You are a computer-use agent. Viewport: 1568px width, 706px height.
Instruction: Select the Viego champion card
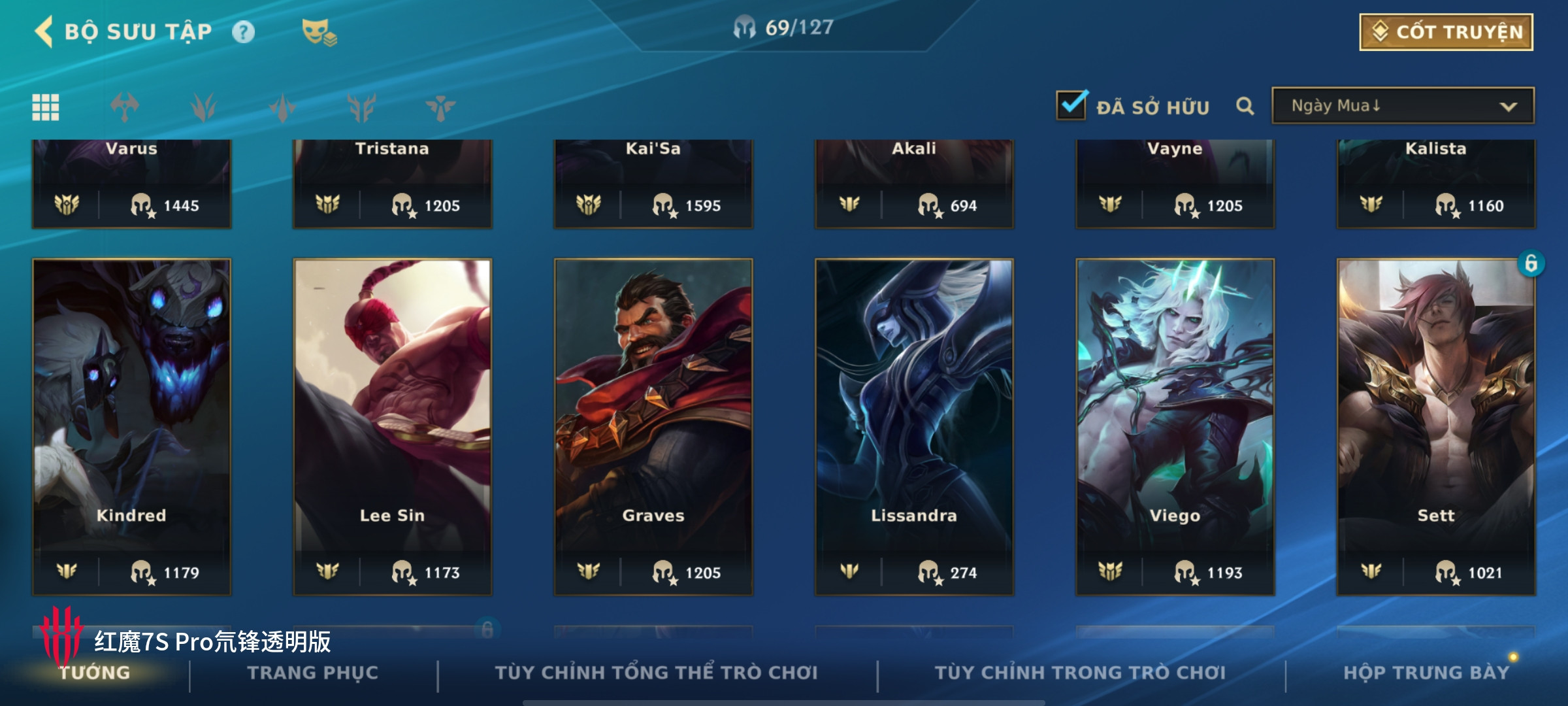pos(1175,427)
